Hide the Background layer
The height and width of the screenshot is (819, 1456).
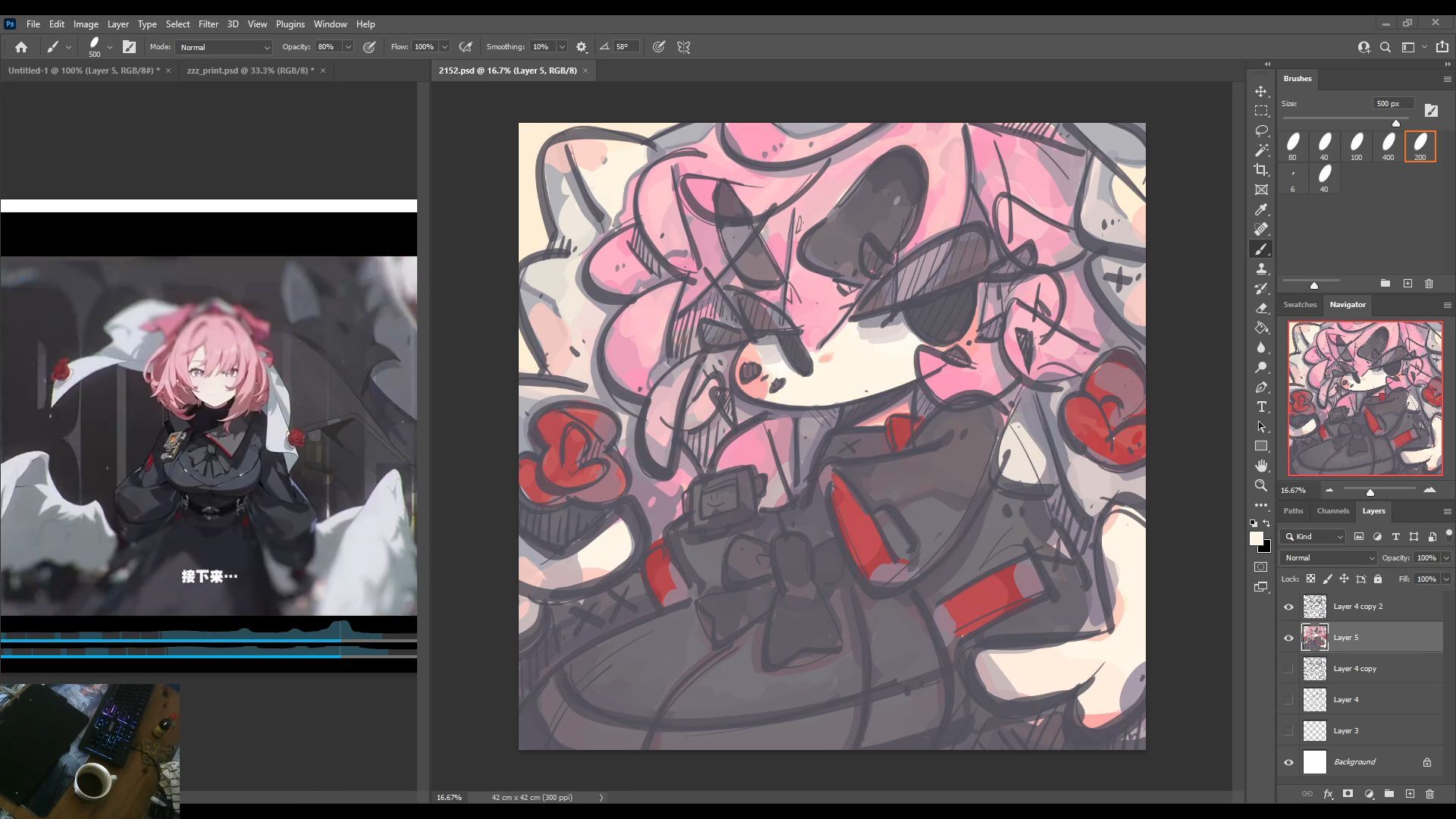pos(1288,762)
